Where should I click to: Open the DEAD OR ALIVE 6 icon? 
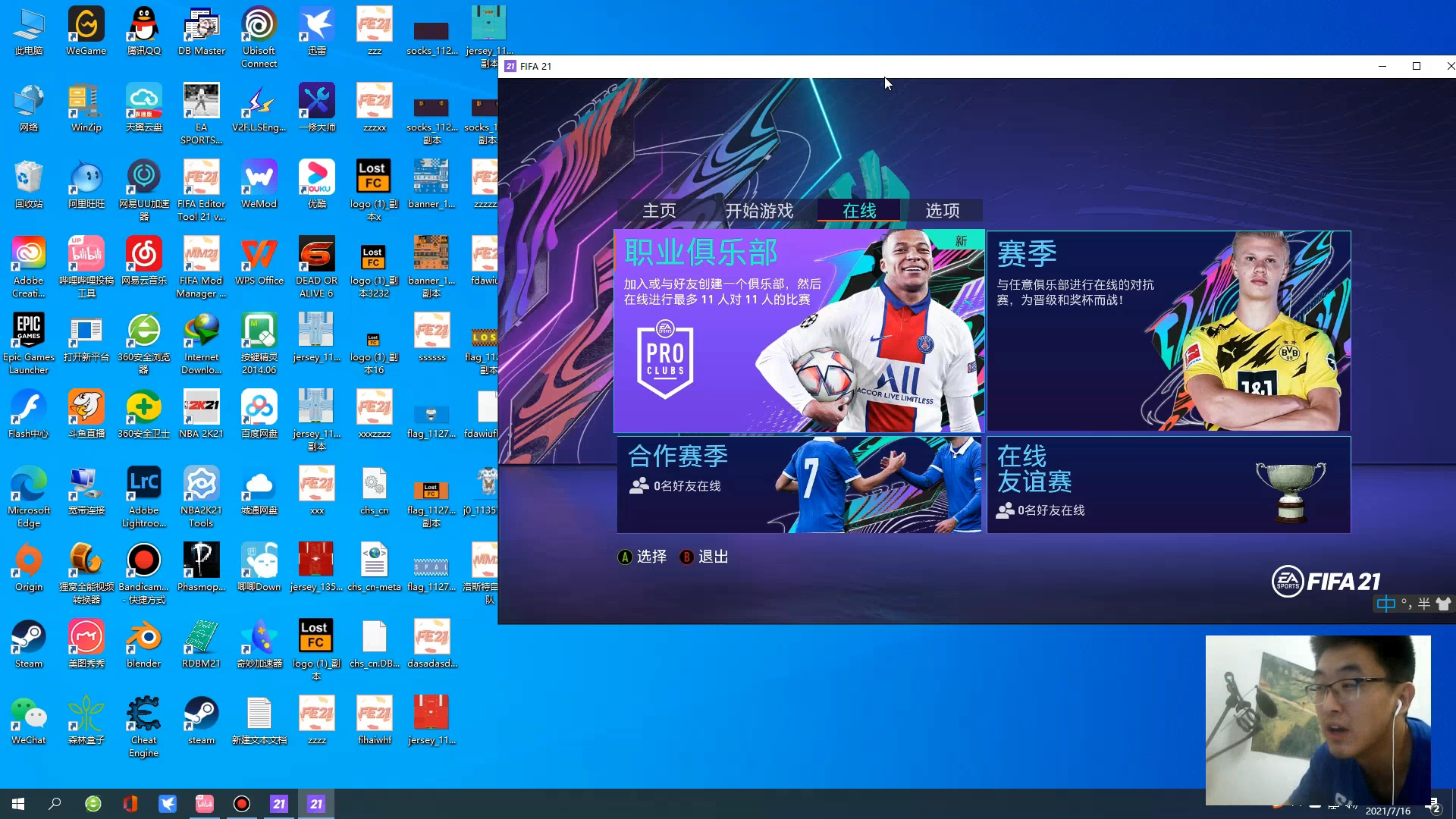(316, 267)
